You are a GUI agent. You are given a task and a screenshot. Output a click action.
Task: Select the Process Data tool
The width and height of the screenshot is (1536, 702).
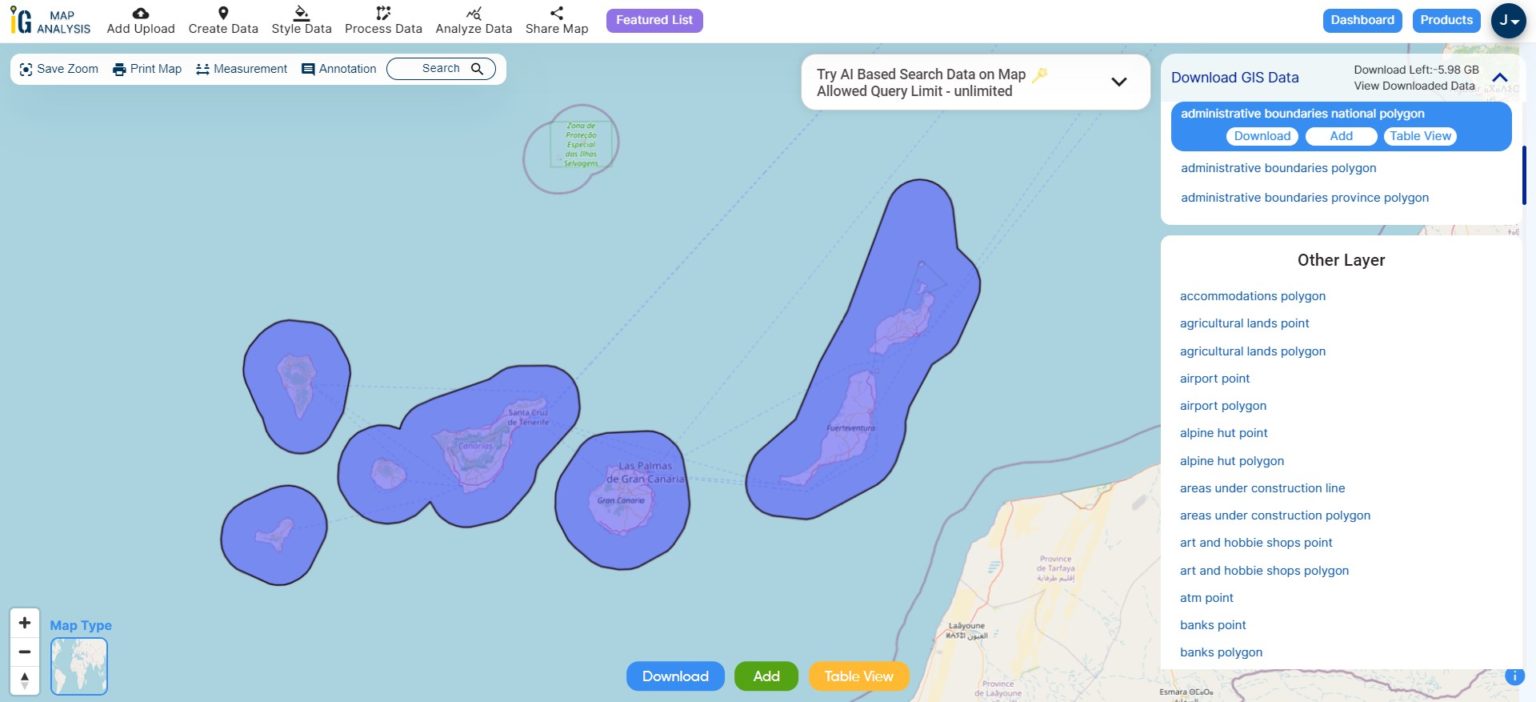tap(383, 20)
